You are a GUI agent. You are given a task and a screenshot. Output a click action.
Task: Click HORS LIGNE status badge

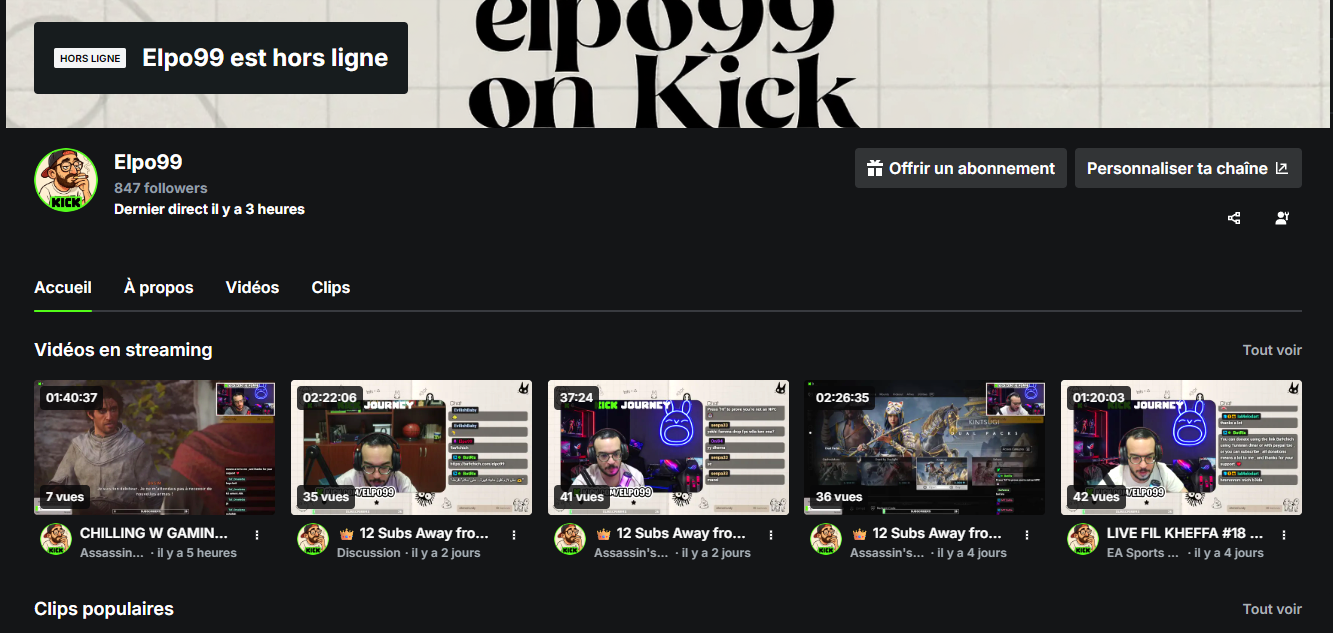(x=90, y=58)
